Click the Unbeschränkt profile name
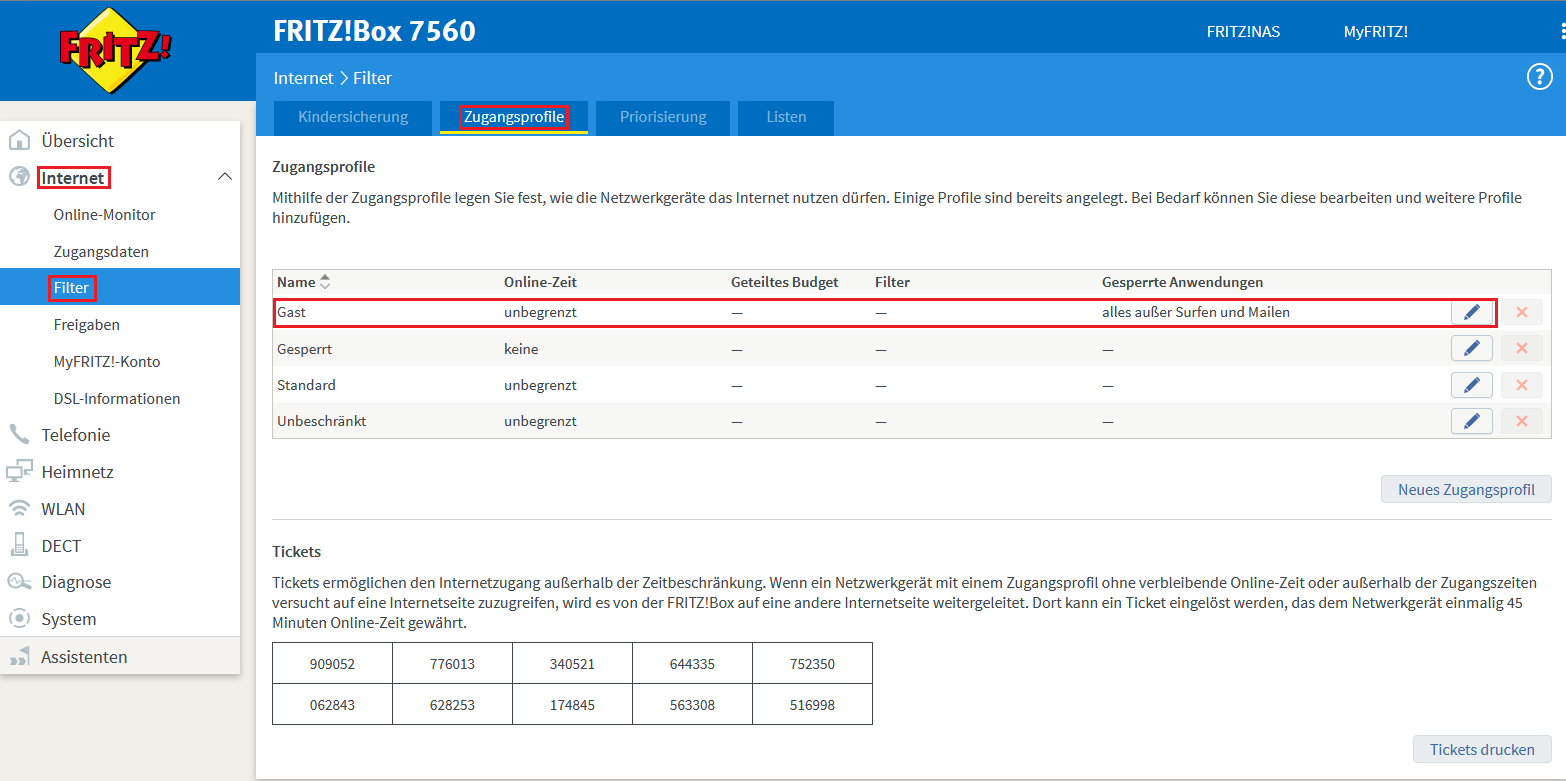This screenshot has height=781, width=1566. 321,421
